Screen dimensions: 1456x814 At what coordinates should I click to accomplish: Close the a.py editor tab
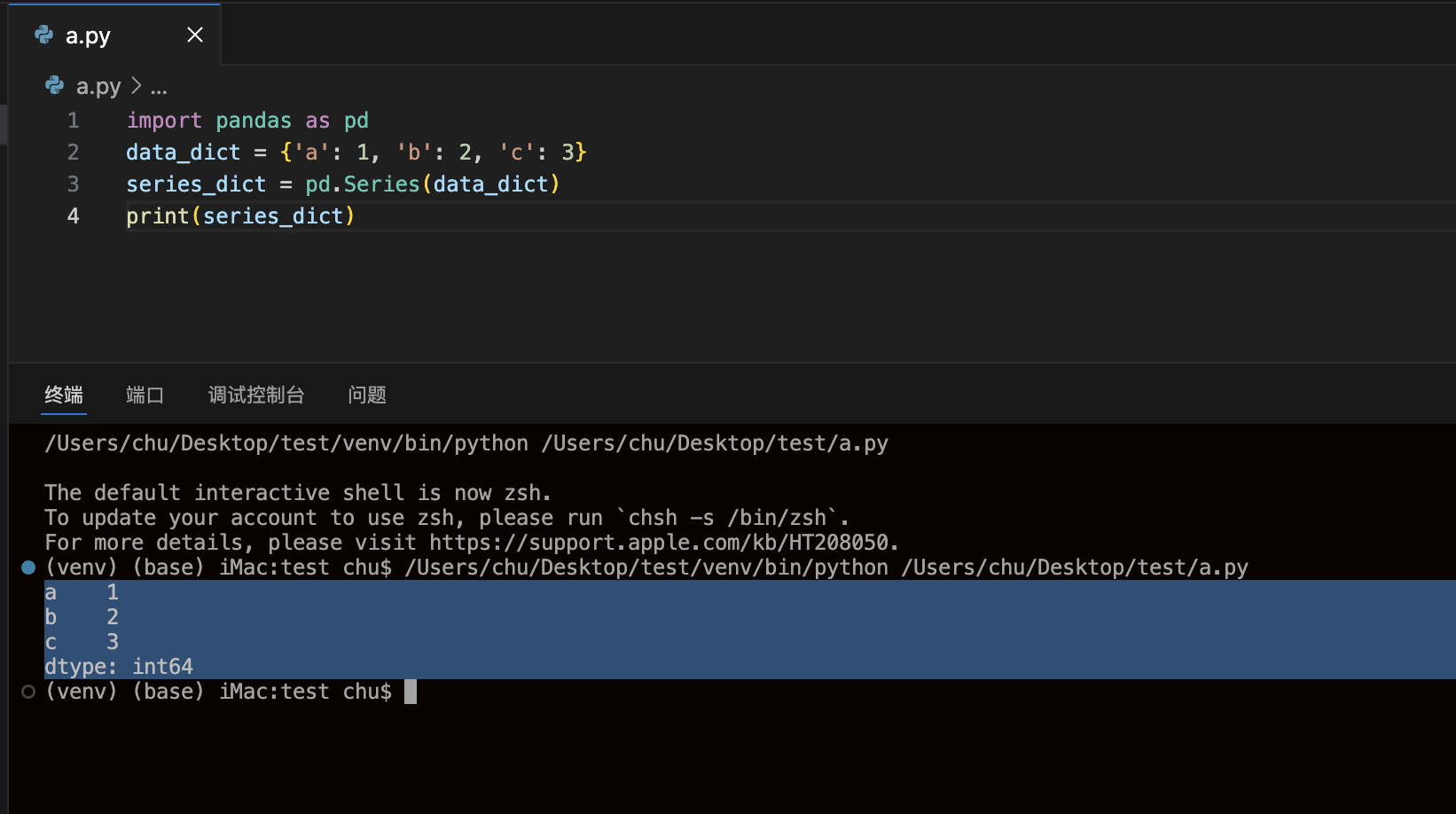pos(195,35)
